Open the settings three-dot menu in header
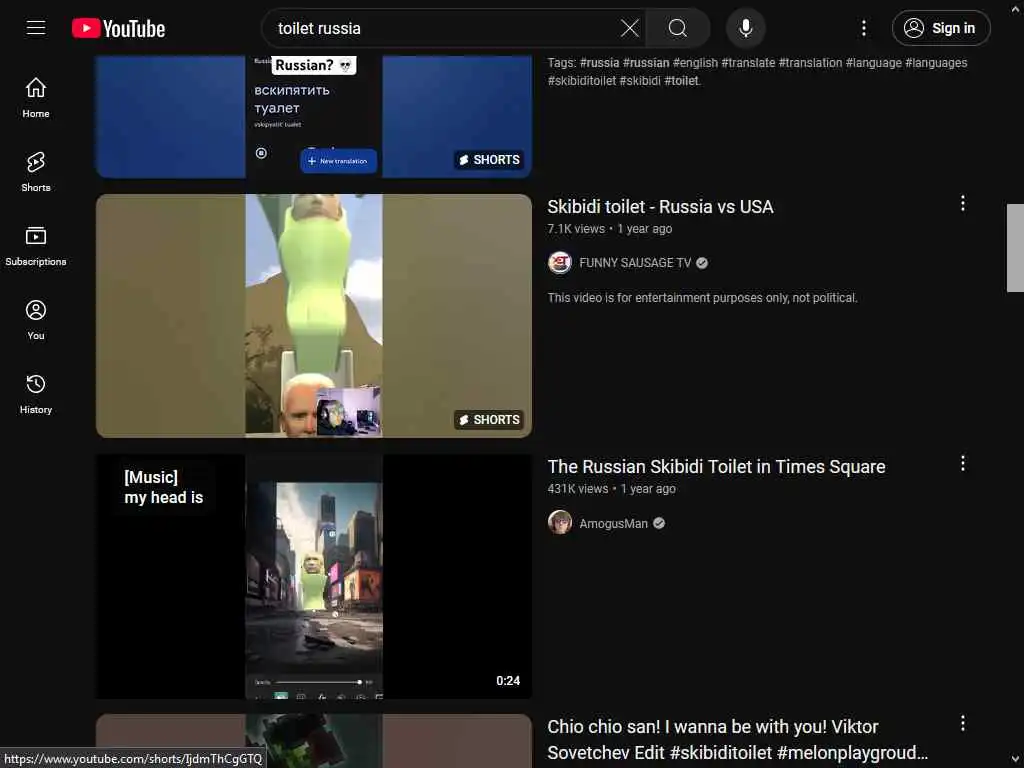 863,28
